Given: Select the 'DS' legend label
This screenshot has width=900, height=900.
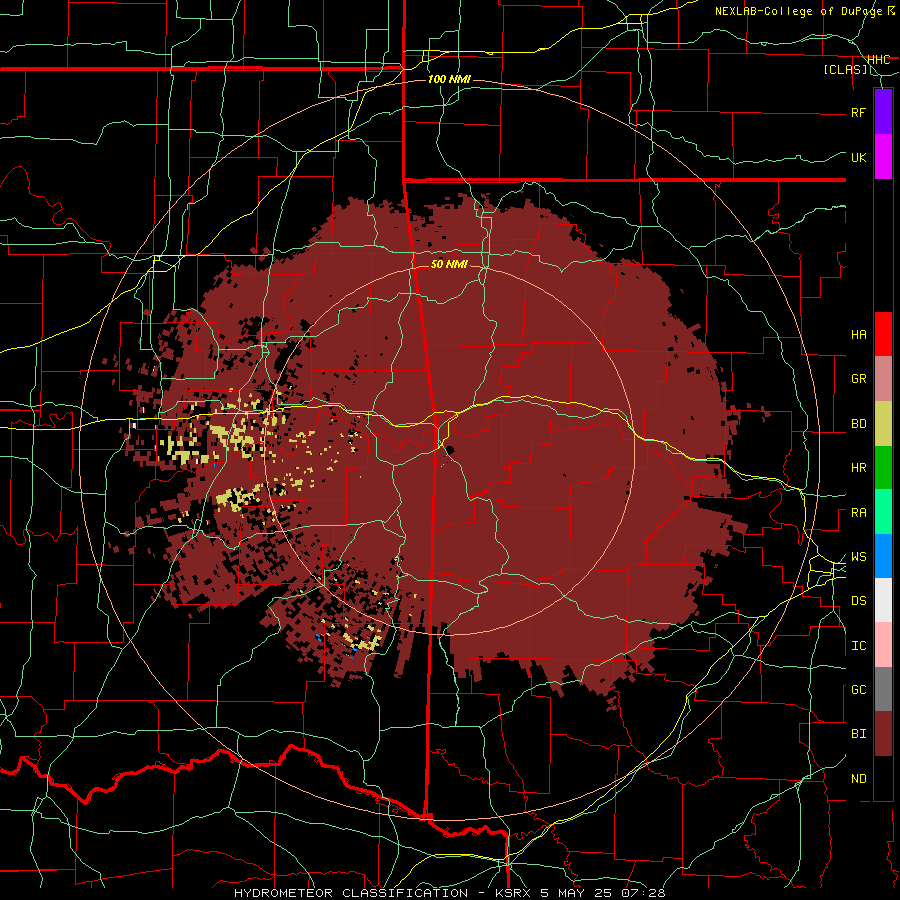Looking at the screenshot, I should click(x=858, y=601).
